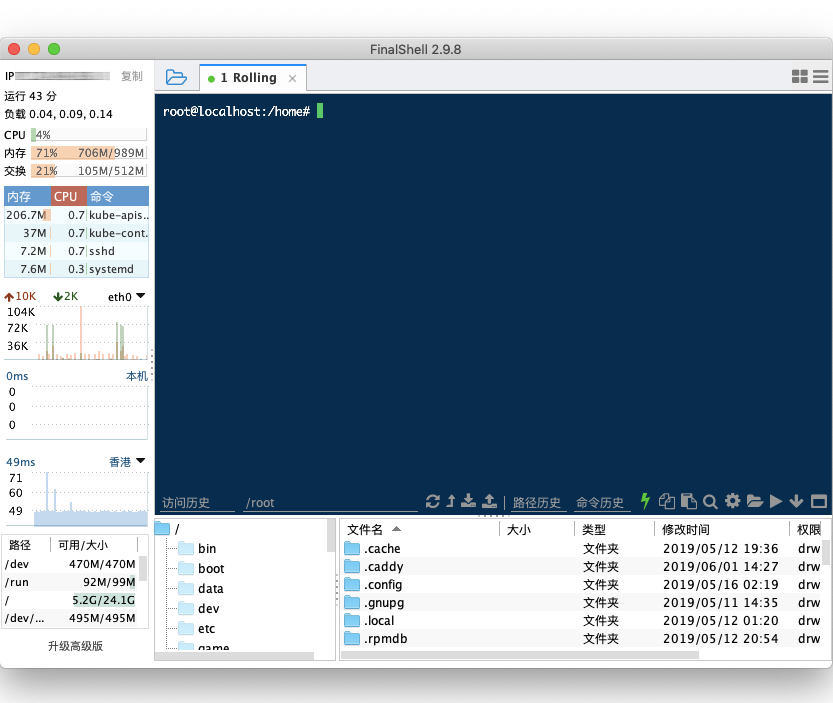
Task: Switch to grid layout view icon
Action: (800, 77)
